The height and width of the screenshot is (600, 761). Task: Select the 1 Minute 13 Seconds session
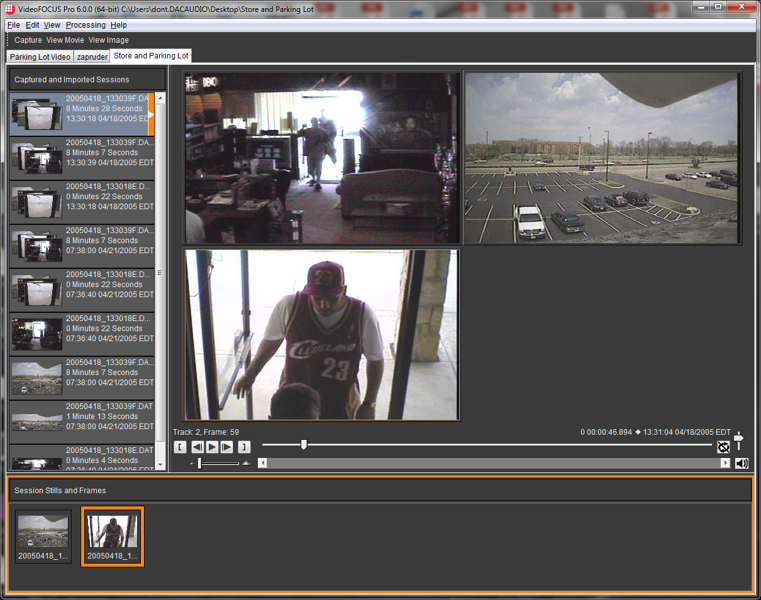82,422
